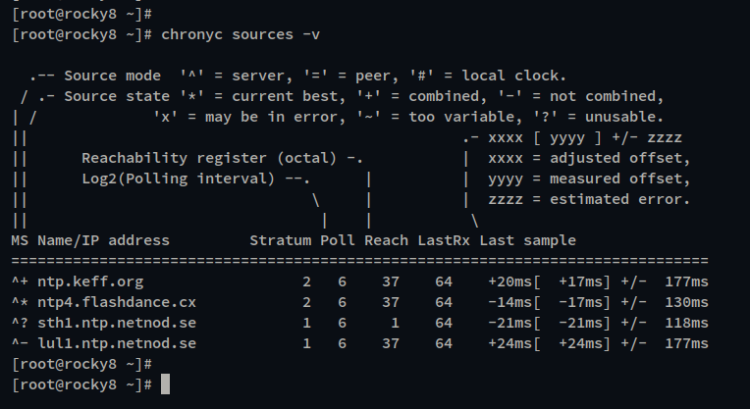Click 'Log2(Polling interval)' legend text

pos(178,179)
